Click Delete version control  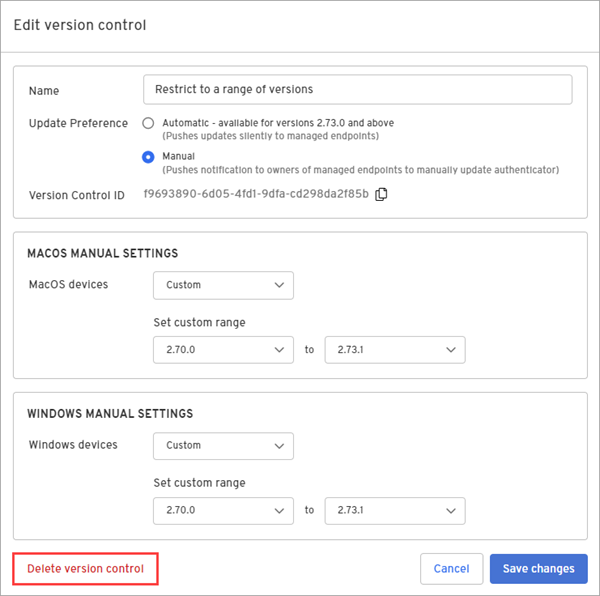point(85,569)
